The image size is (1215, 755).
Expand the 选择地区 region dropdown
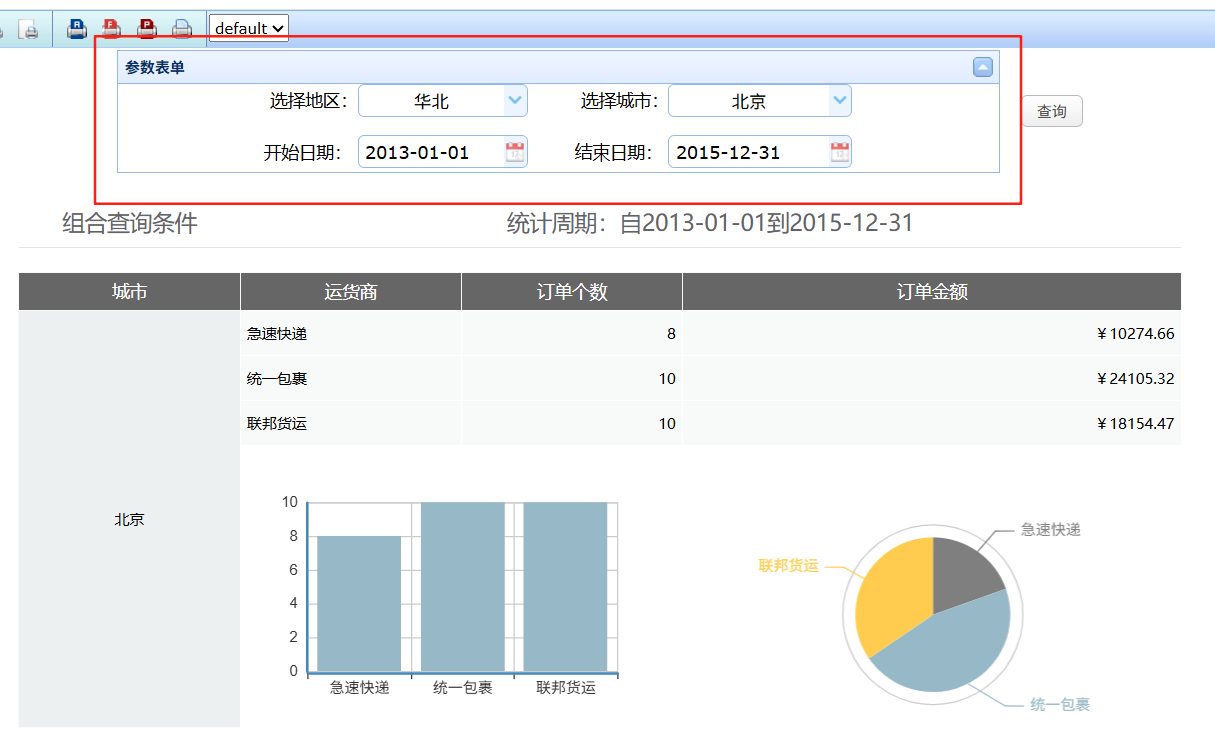coord(515,100)
